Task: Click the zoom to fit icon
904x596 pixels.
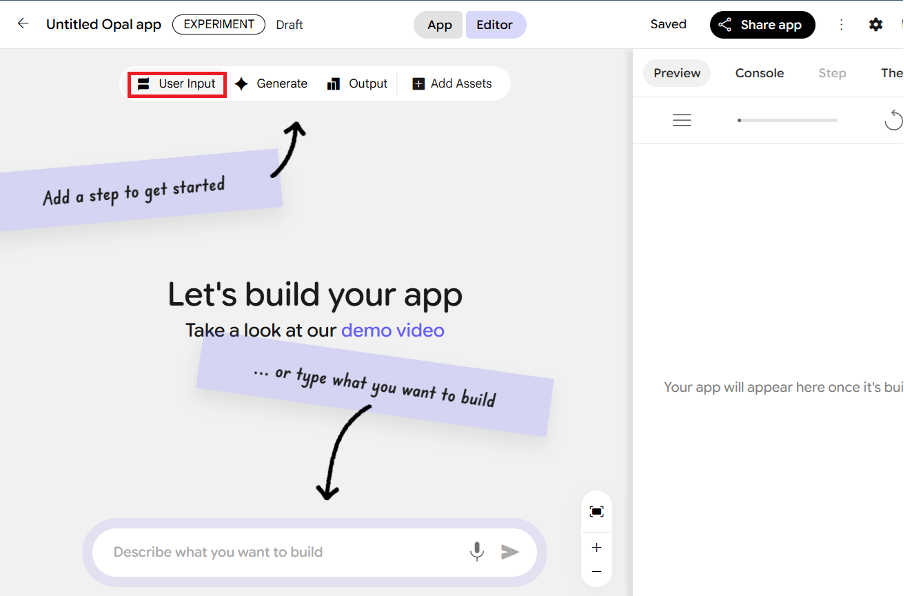Action: pos(597,512)
